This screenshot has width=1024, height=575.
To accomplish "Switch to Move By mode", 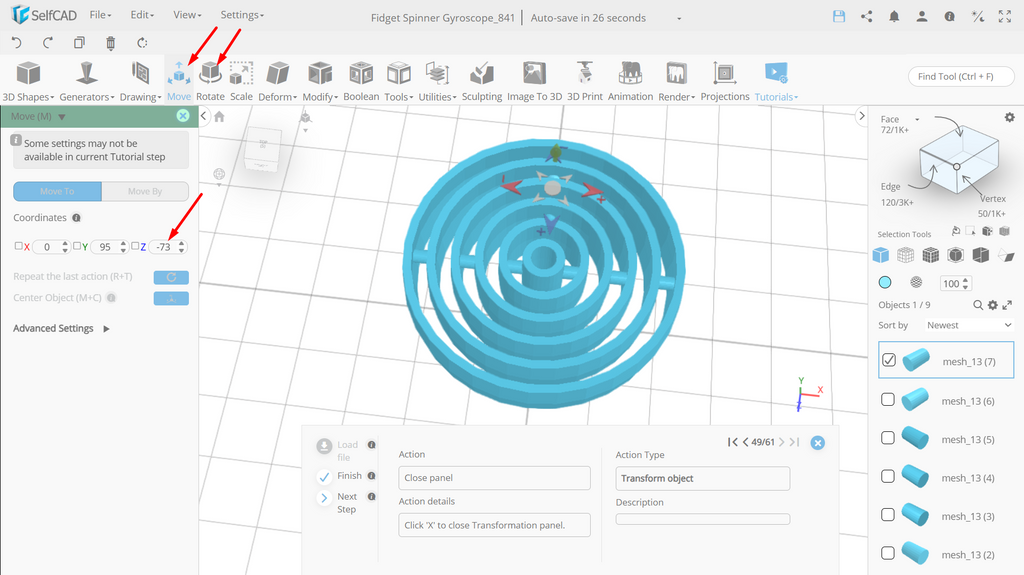I will (145, 191).
